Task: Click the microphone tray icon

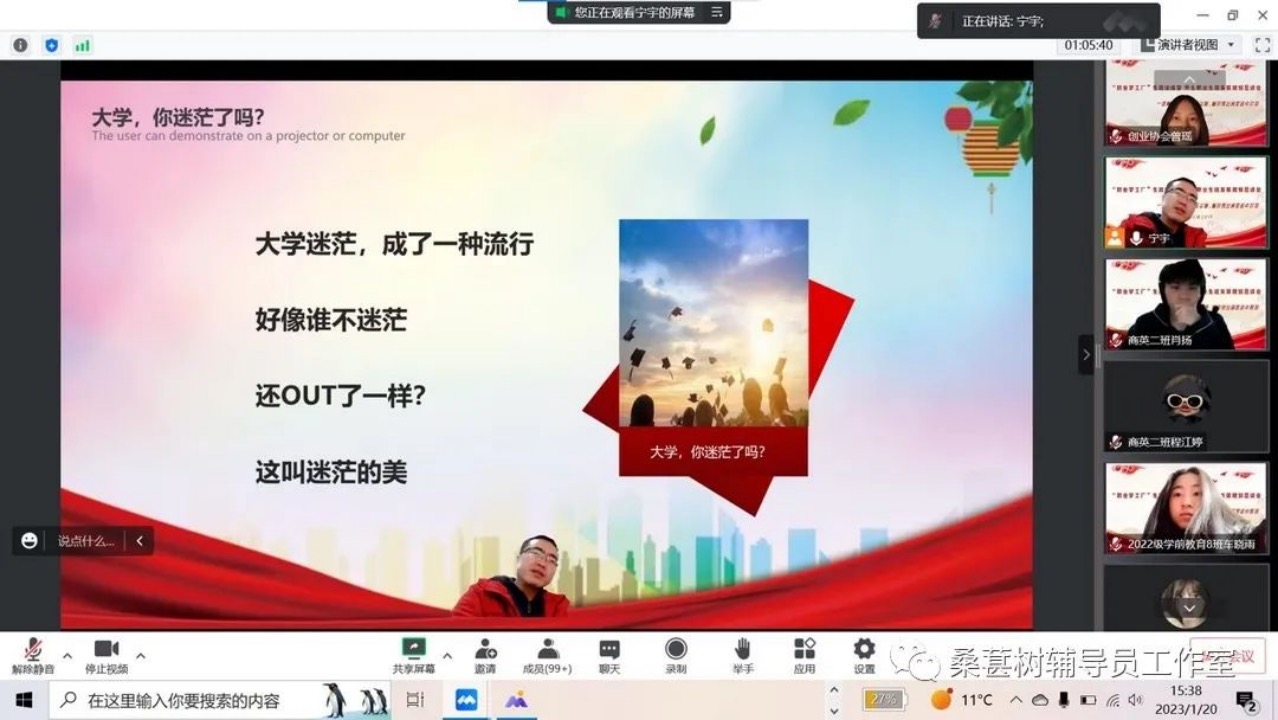Action: tap(1064, 700)
